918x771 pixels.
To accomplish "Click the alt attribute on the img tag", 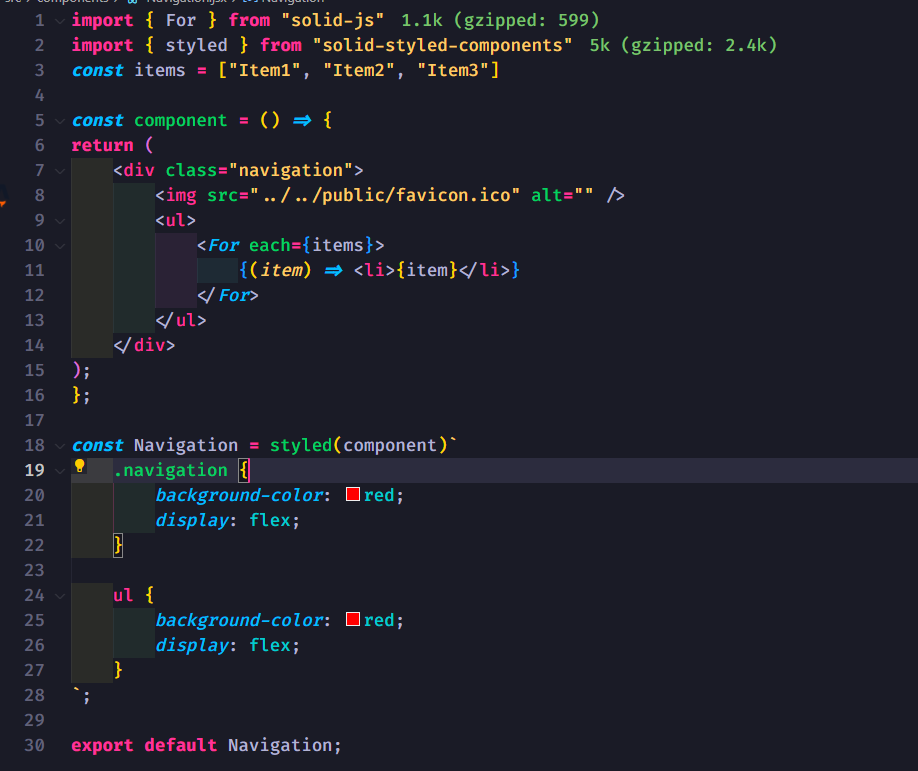I will 562,195.
